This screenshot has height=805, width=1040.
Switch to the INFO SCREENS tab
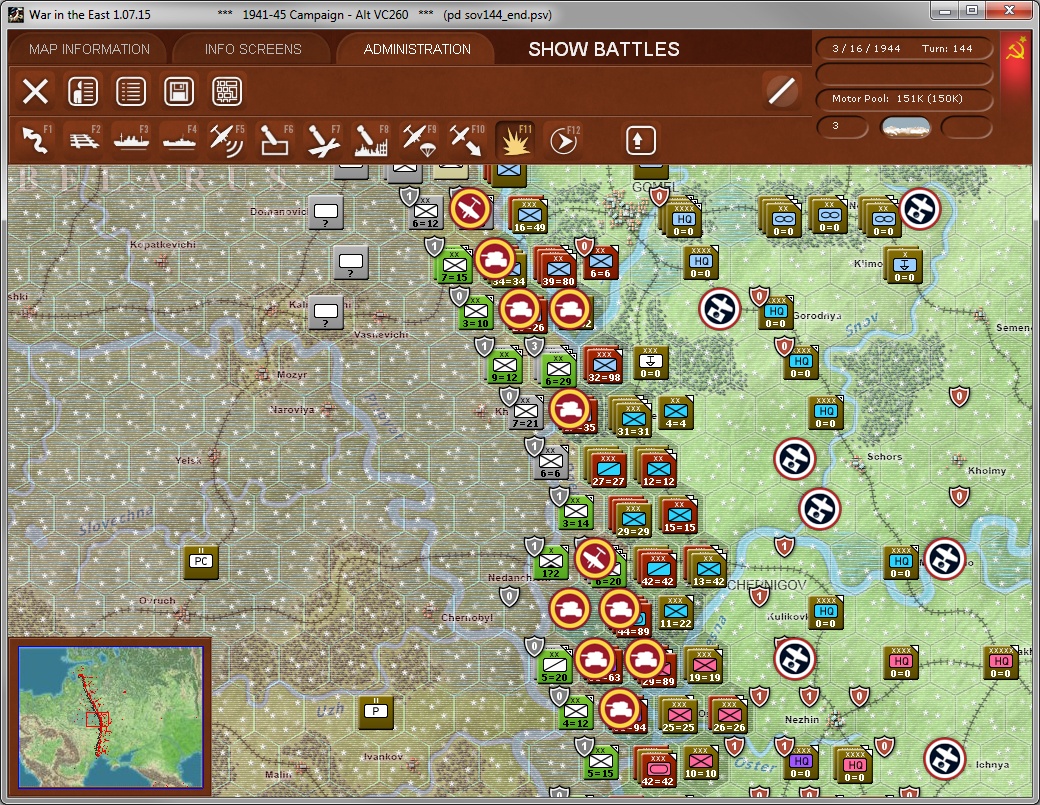coord(253,49)
